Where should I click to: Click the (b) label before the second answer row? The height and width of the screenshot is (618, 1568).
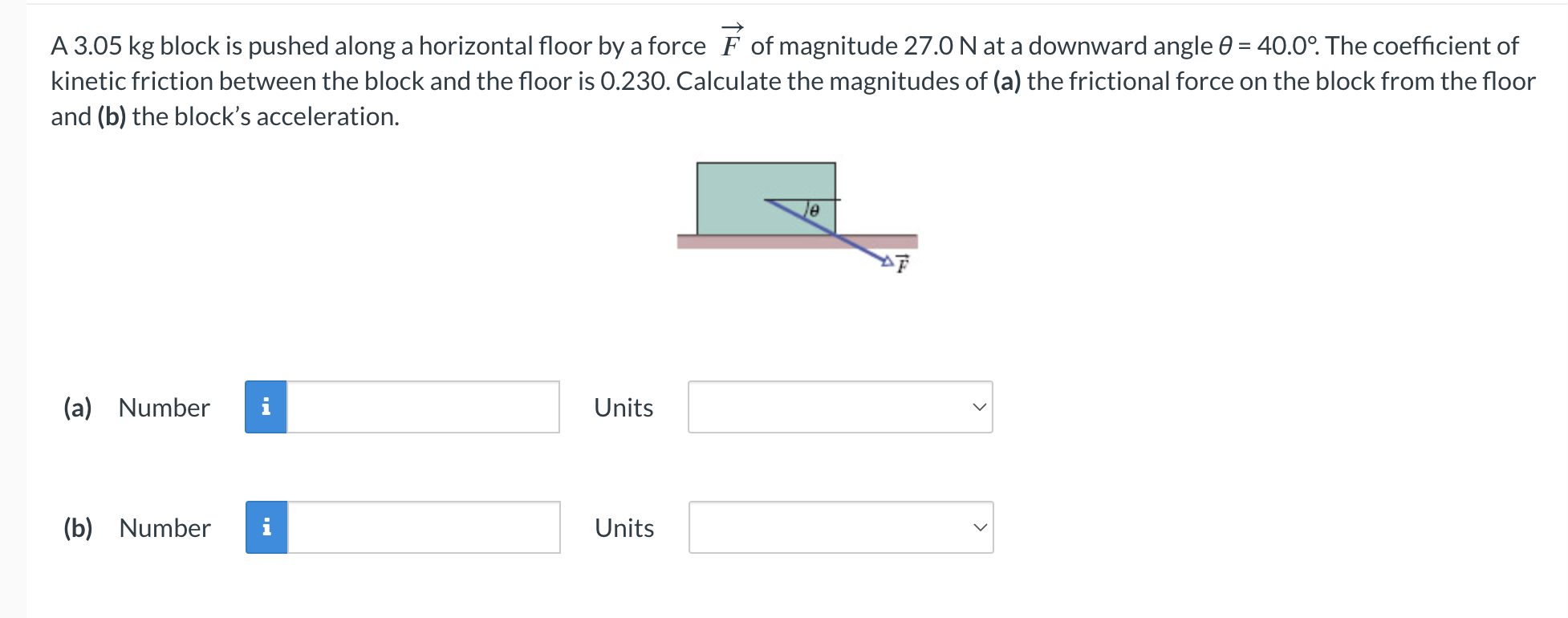point(77,527)
